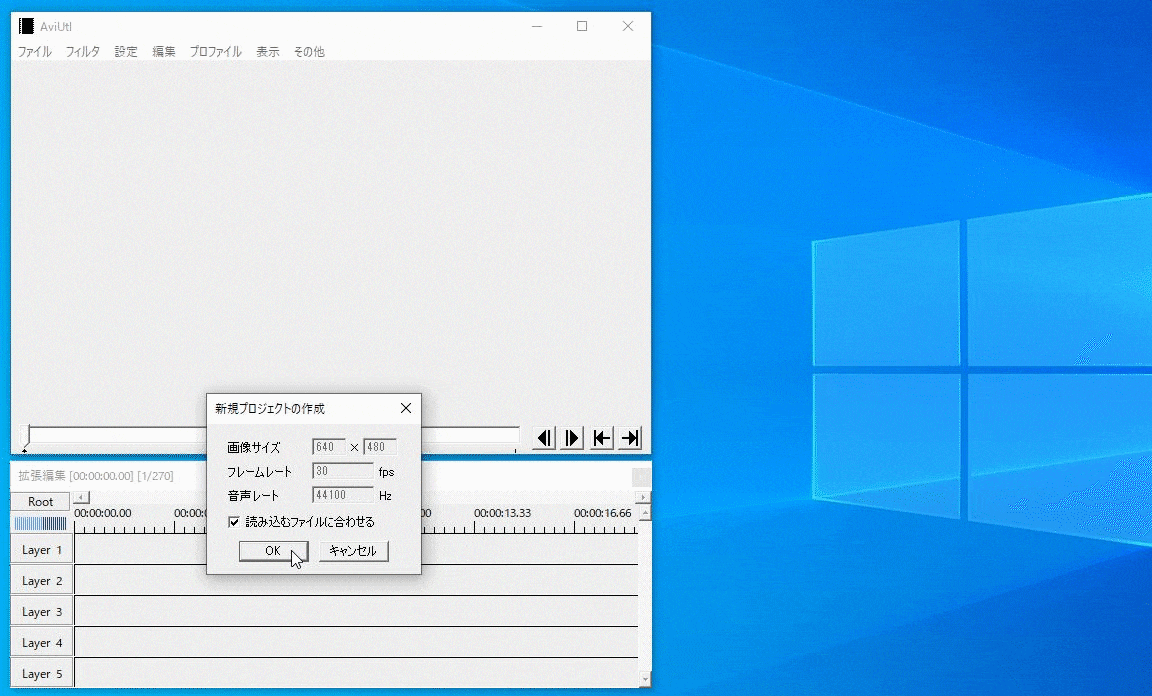This screenshot has width=1152, height=696.
Task: Click the image height field showing 480
Action: (380, 447)
